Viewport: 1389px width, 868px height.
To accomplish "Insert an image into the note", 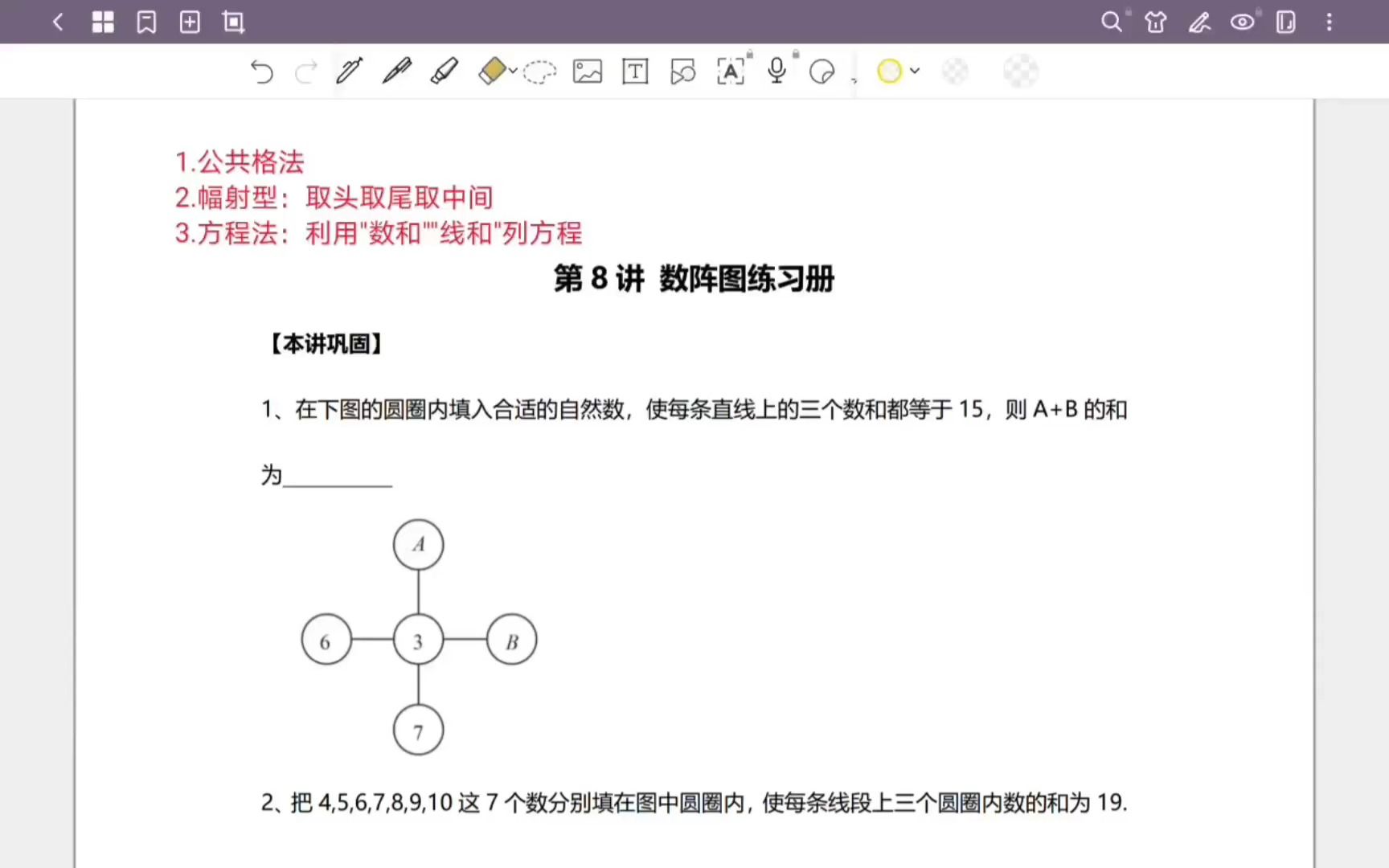I will (x=588, y=72).
